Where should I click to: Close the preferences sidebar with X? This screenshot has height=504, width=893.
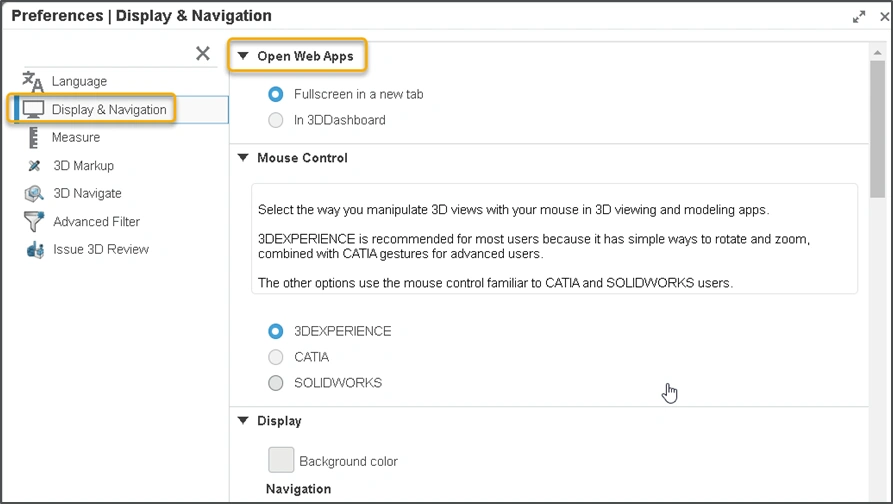203,53
